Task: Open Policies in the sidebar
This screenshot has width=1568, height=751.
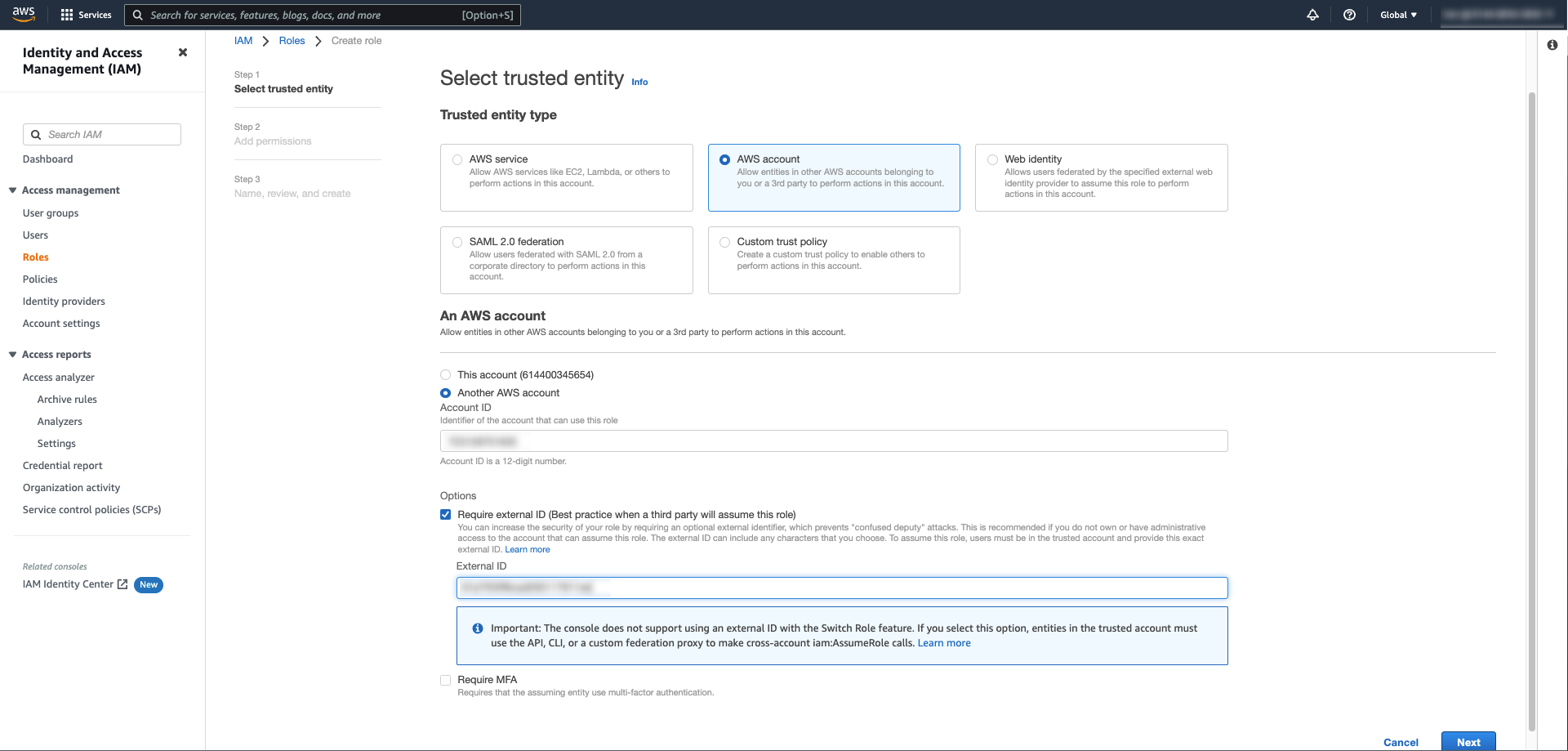Action: (x=40, y=279)
